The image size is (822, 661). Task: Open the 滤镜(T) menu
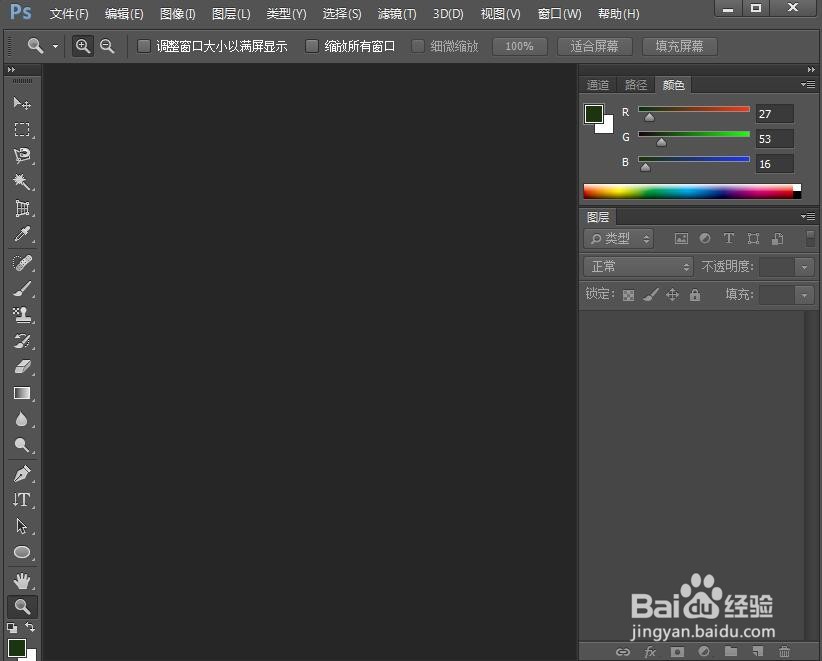pos(397,14)
